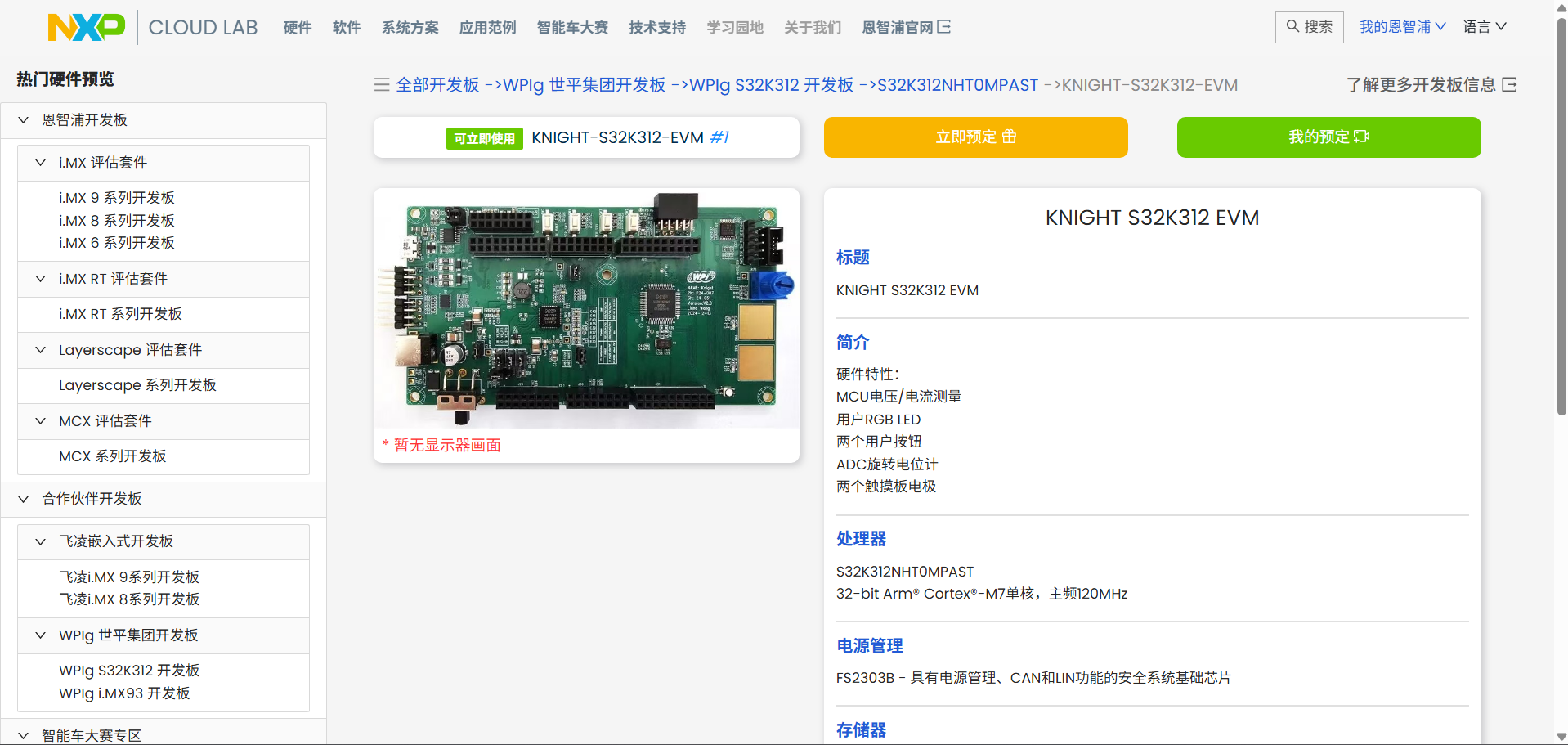
Task: Collapse the MCX 评估套件 group
Action: point(40,421)
